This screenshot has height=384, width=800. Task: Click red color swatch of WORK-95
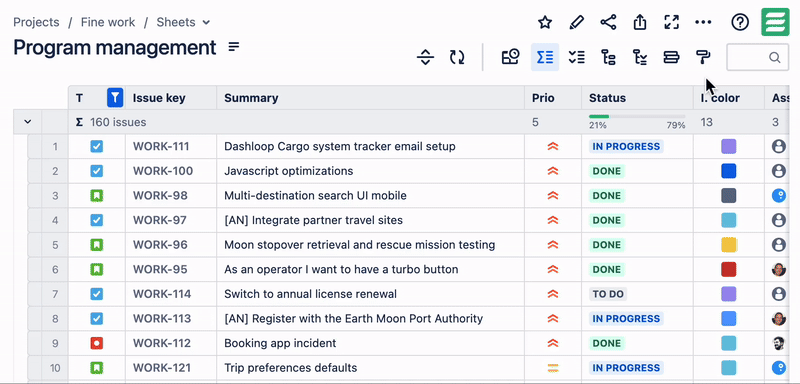coord(729,269)
